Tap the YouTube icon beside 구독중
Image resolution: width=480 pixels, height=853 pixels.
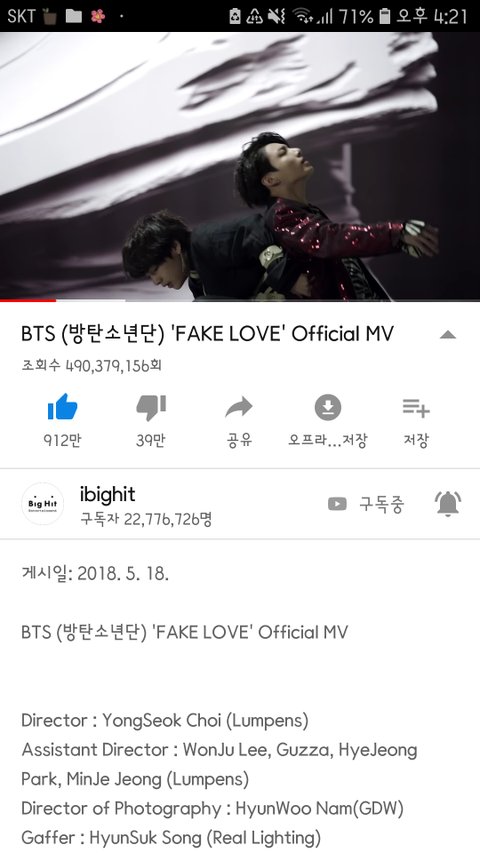tap(337, 504)
